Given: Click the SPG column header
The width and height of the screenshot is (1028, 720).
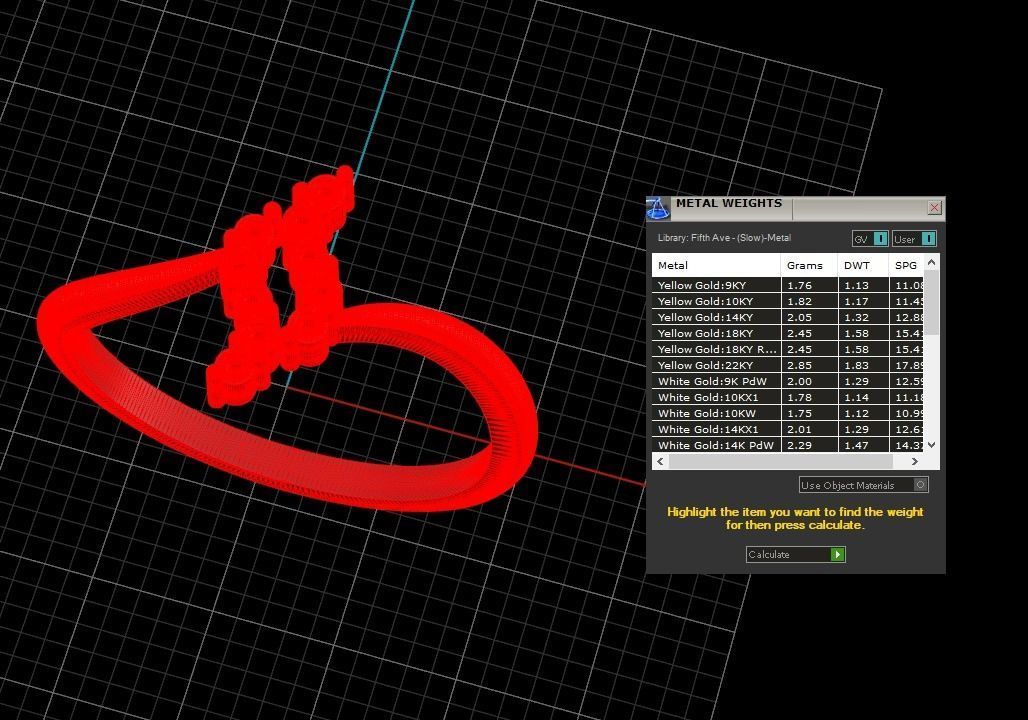Looking at the screenshot, I should 906,266.
